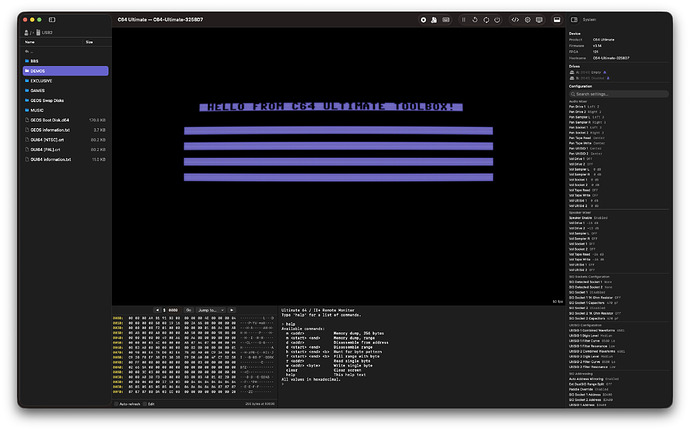The image size is (690, 430).
Task: Click the record button in toolbar
Action: pos(423,20)
